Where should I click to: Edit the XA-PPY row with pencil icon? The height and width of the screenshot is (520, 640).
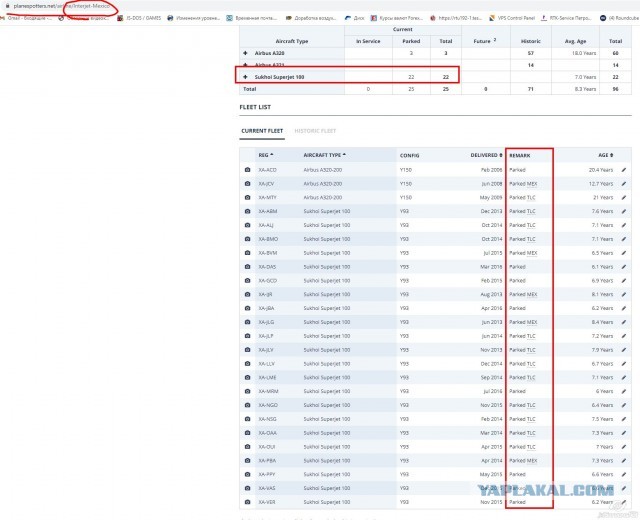point(624,474)
